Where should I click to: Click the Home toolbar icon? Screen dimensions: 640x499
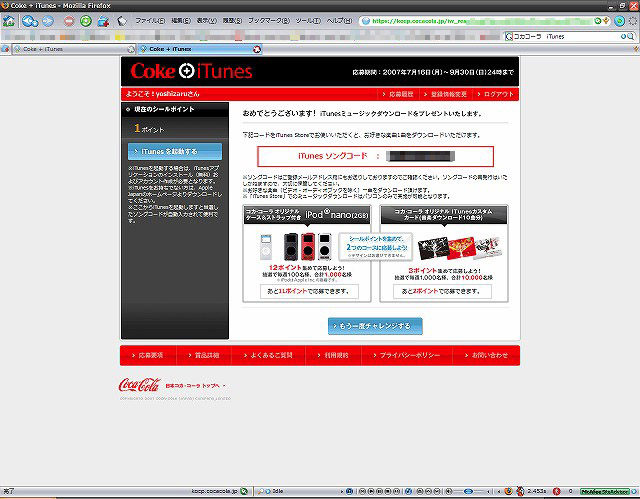(x=9, y=20)
